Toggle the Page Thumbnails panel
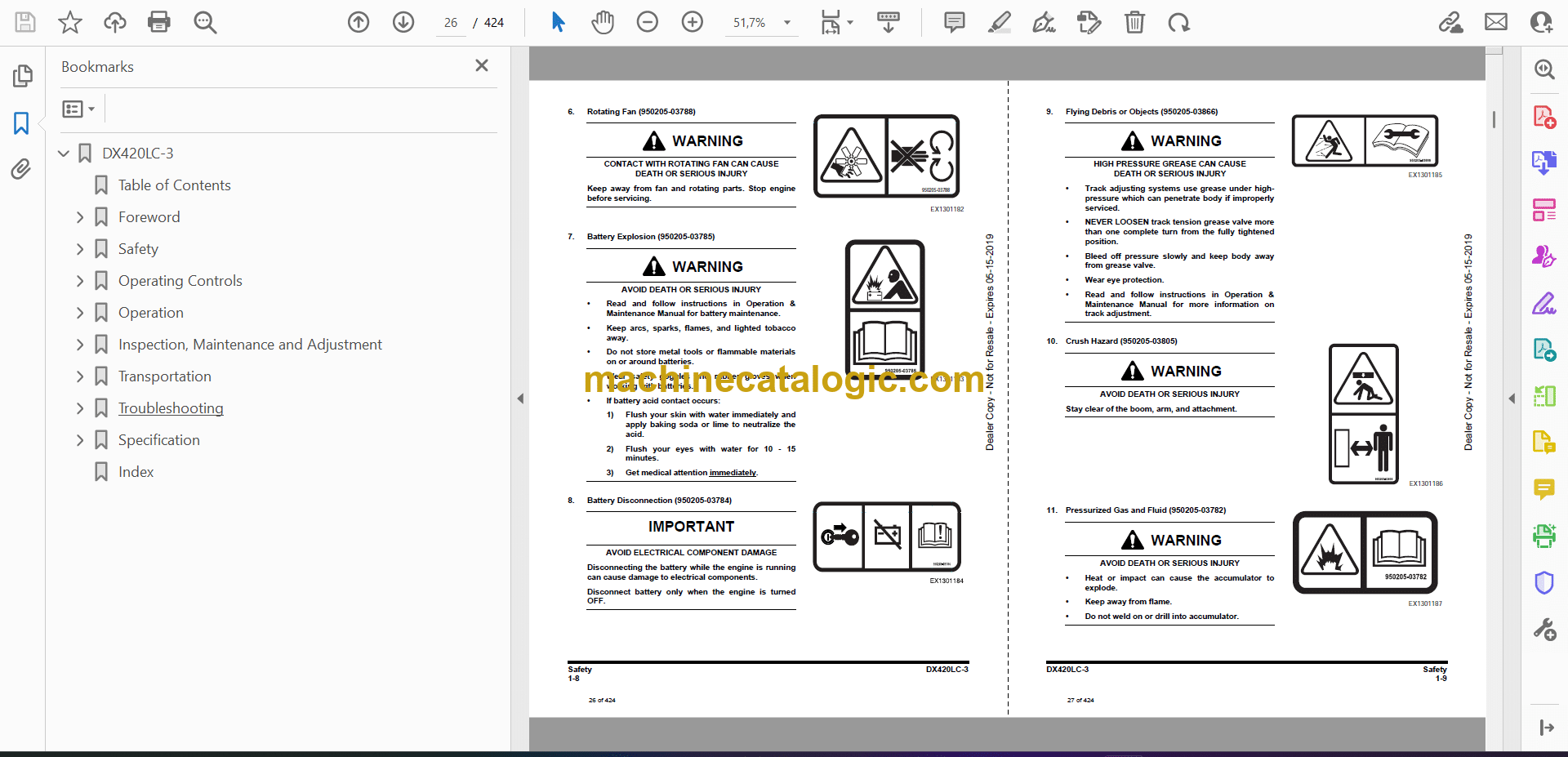This screenshot has width=1568, height=757. point(22,76)
